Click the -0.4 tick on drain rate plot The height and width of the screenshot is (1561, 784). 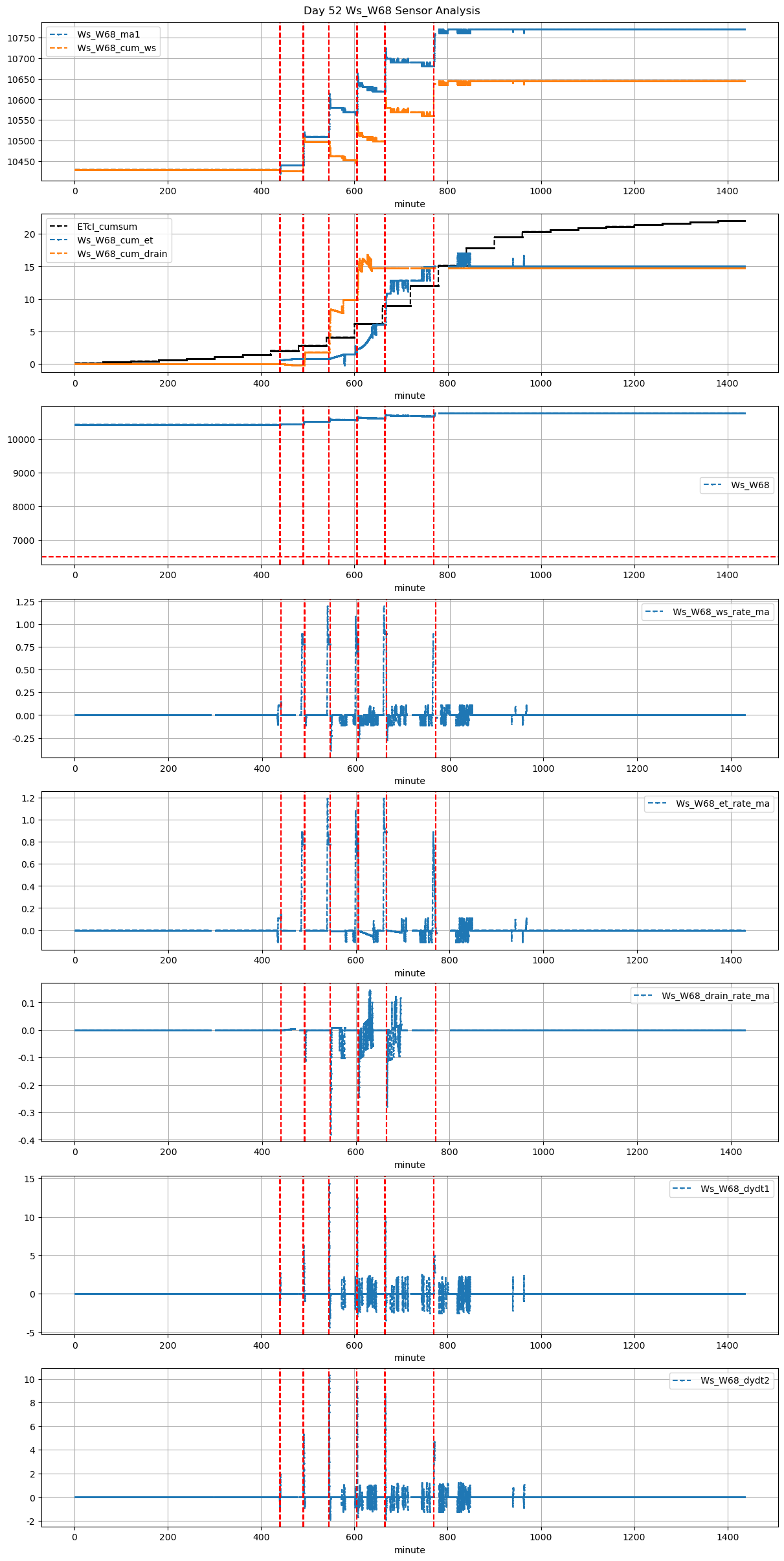click(27, 1141)
